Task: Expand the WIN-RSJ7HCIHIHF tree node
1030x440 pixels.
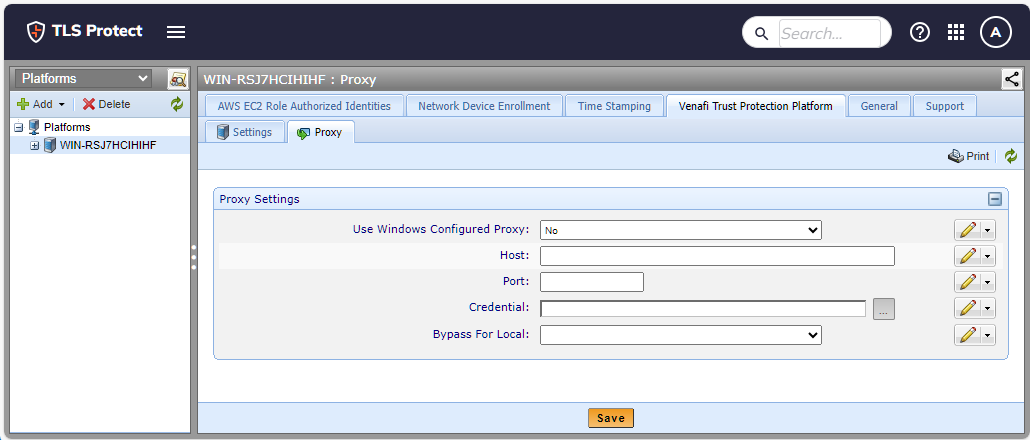Action: (x=35, y=146)
